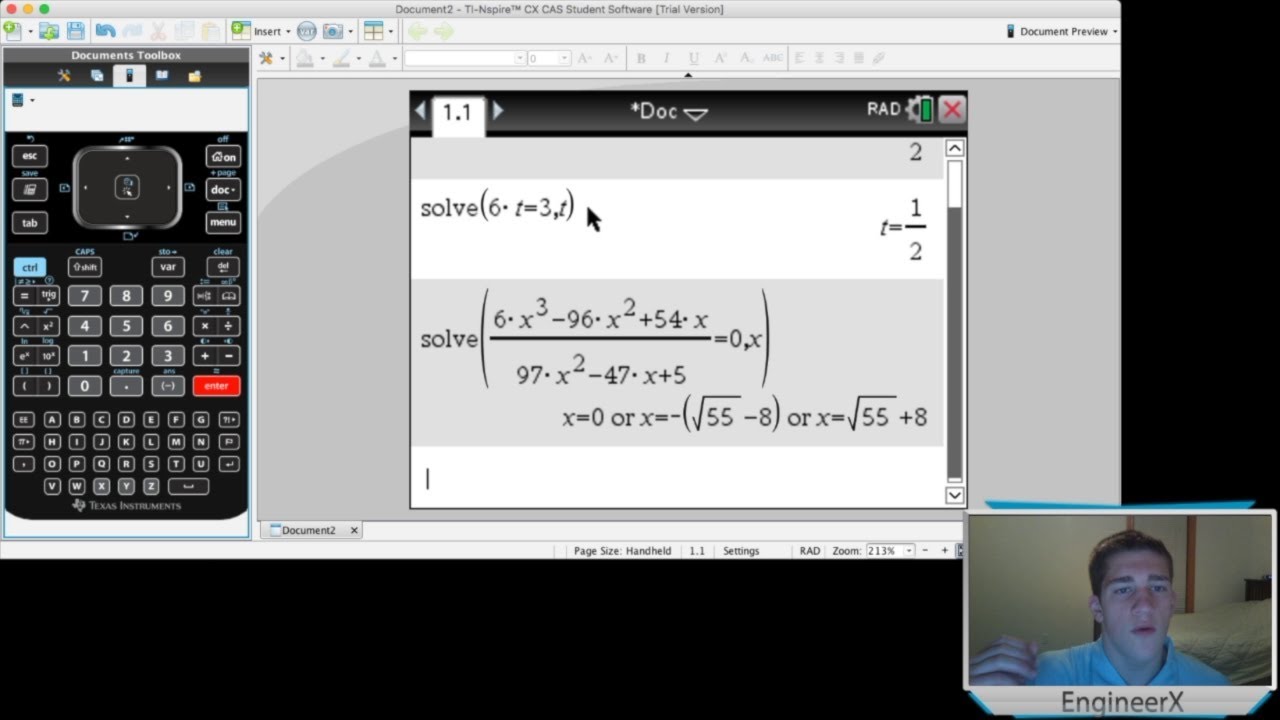Click the del key on keypad

point(223,267)
